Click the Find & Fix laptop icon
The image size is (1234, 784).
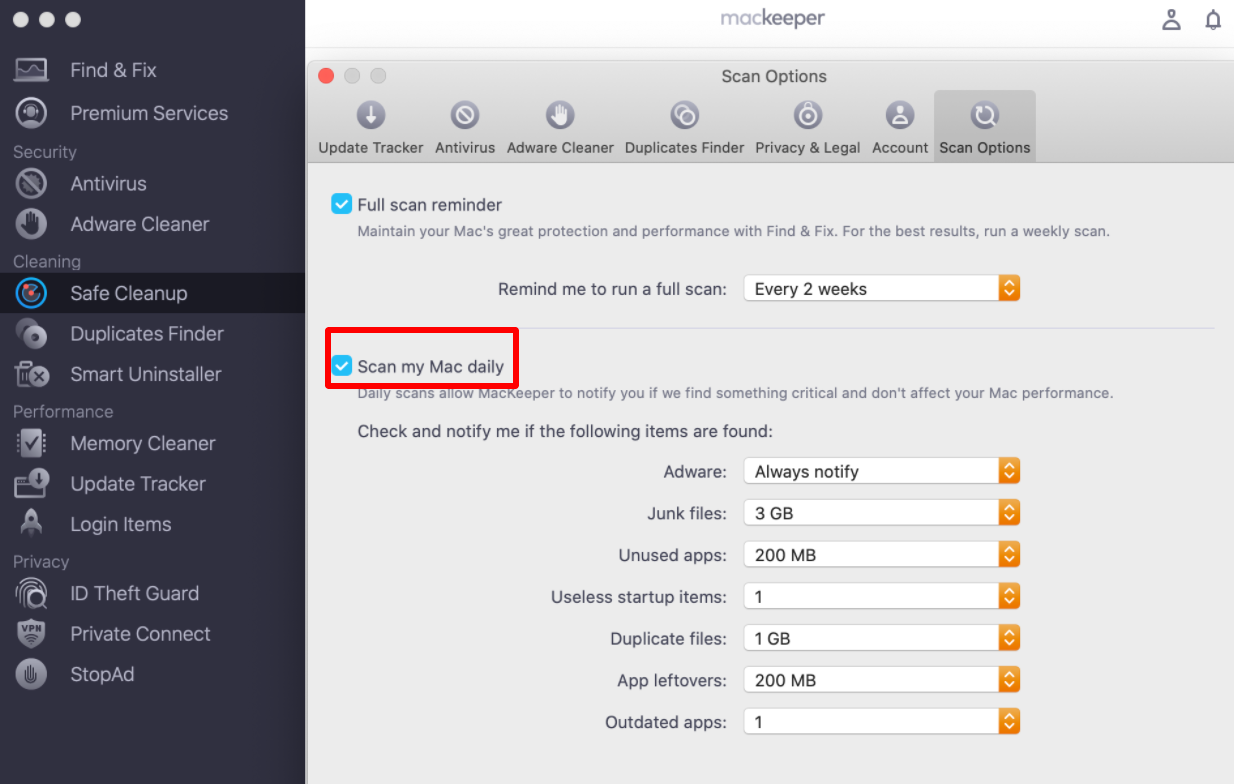pyautogui.click(x=31, y=70)
